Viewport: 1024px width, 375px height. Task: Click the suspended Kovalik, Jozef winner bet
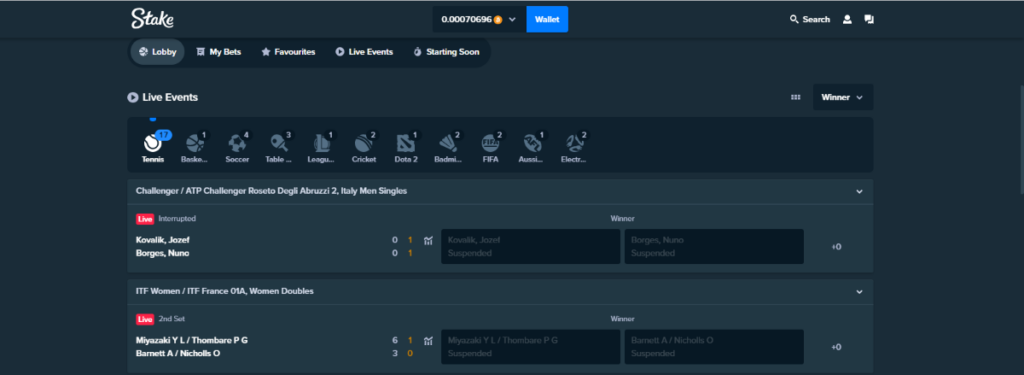[530, 246]
